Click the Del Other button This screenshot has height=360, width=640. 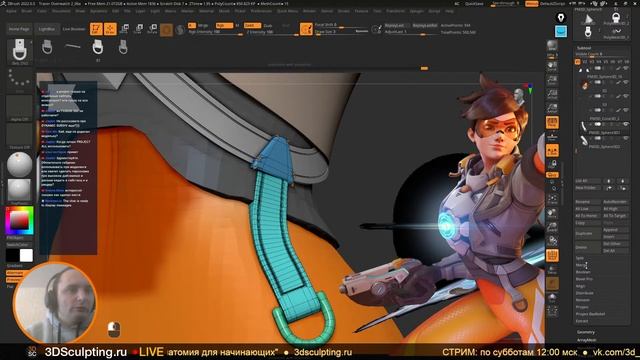(x=616, y=244)
